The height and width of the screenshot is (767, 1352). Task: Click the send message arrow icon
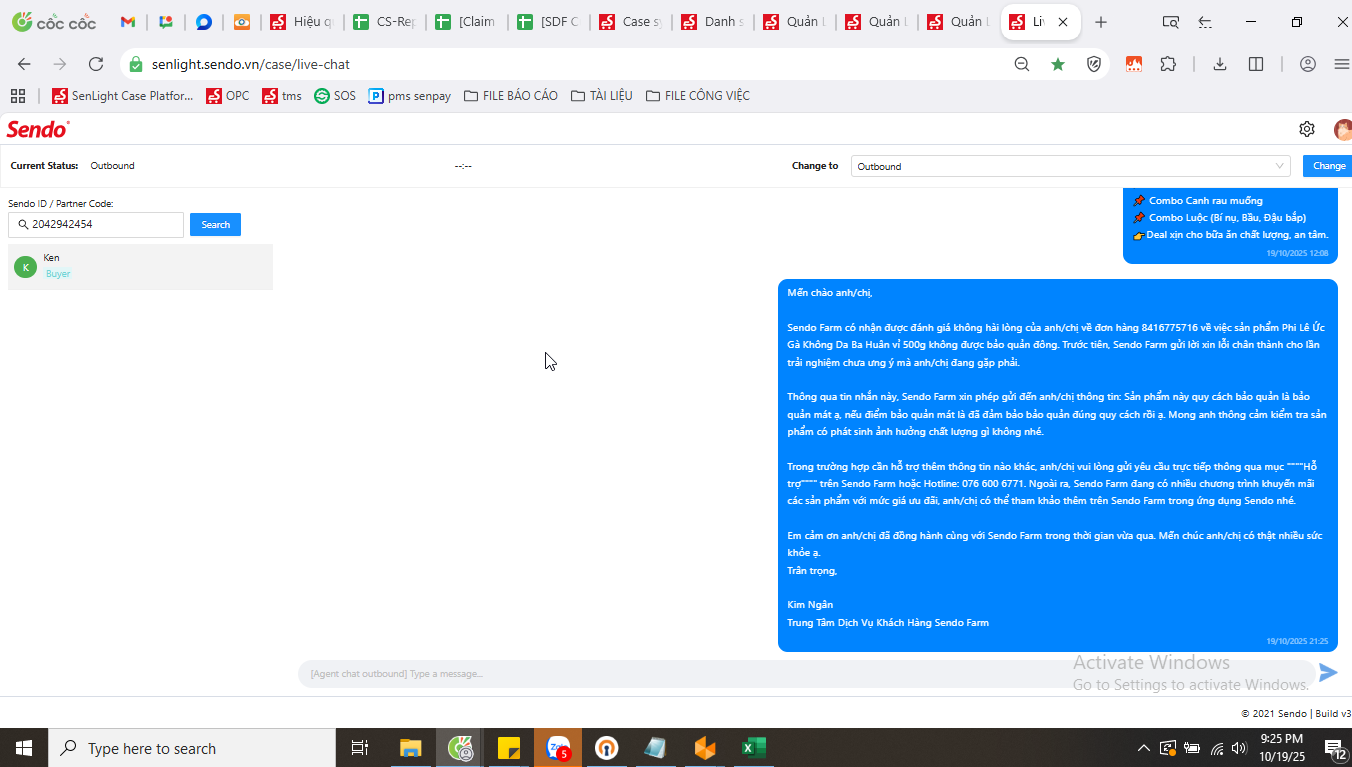pyautogui.click(x=1328, y=673)
